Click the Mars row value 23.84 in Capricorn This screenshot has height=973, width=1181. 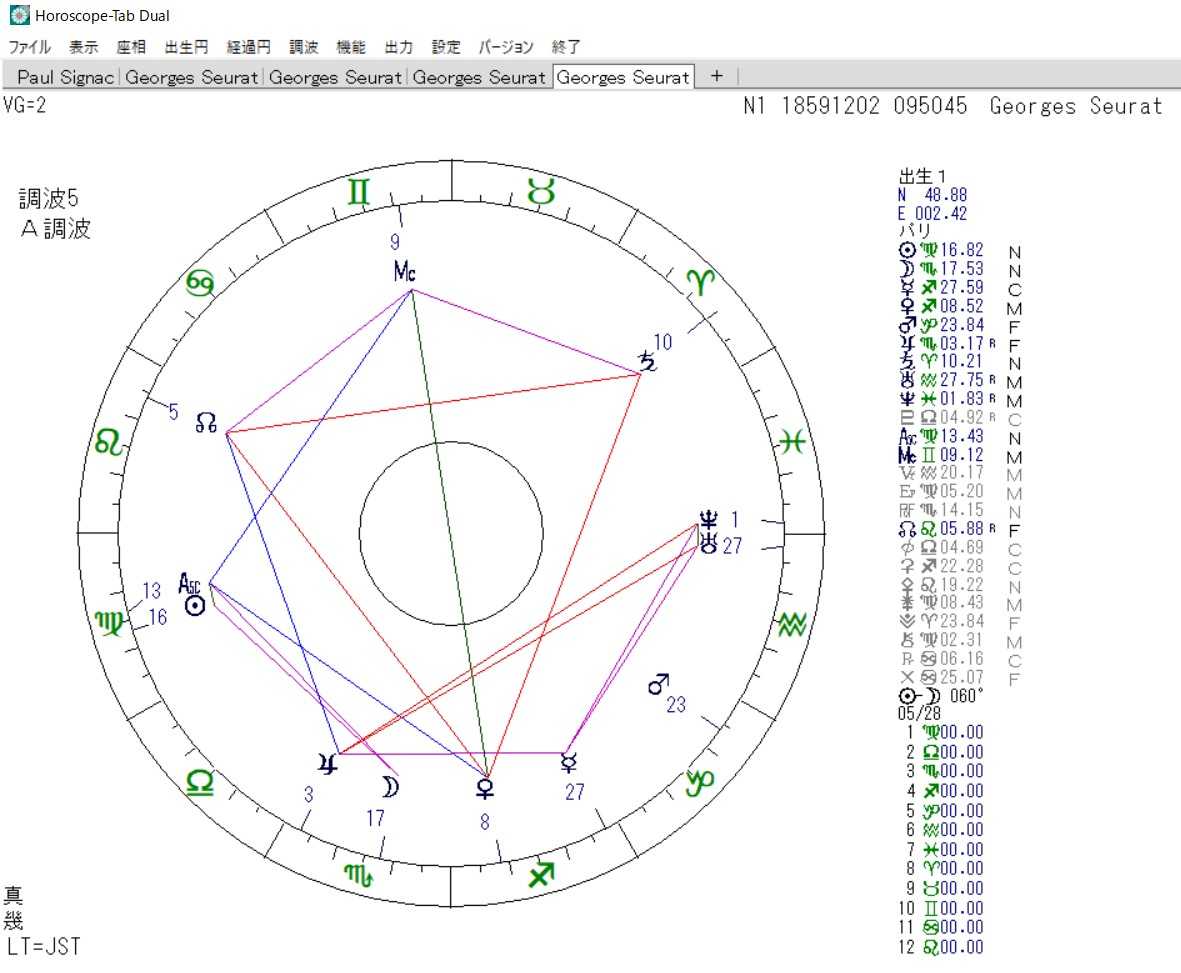point(962,325)
